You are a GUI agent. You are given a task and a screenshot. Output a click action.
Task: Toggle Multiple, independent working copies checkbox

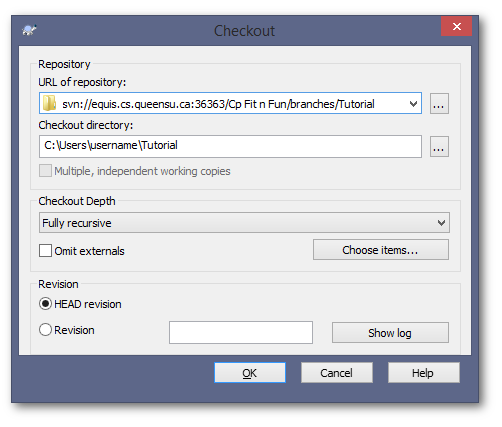pyautogui.click(x=45, y=171)
